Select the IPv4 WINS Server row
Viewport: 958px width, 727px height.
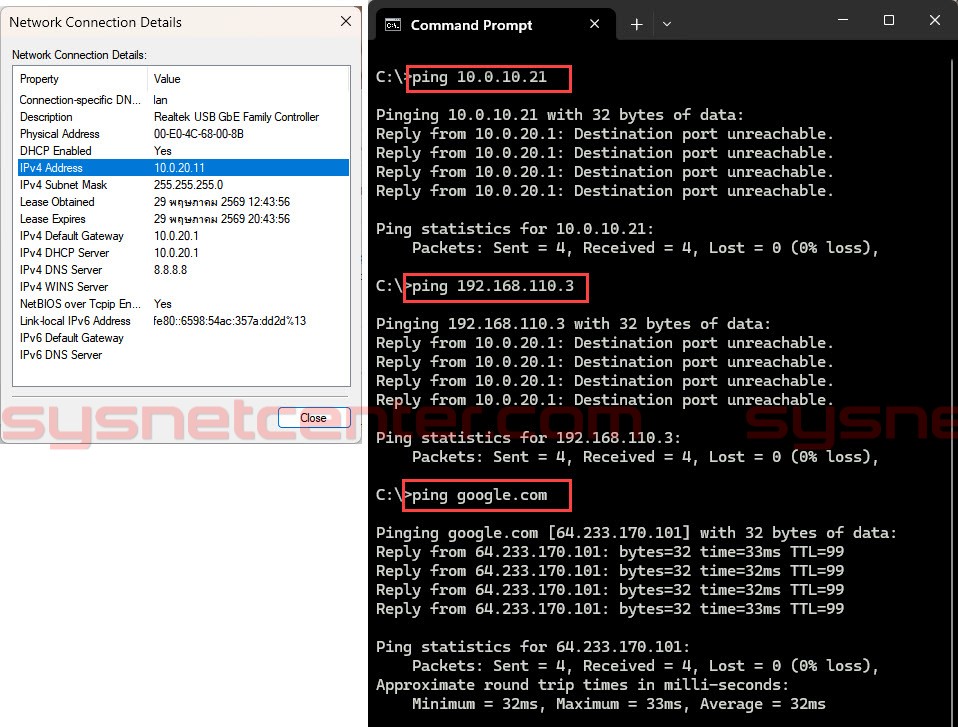coord(183,287)
